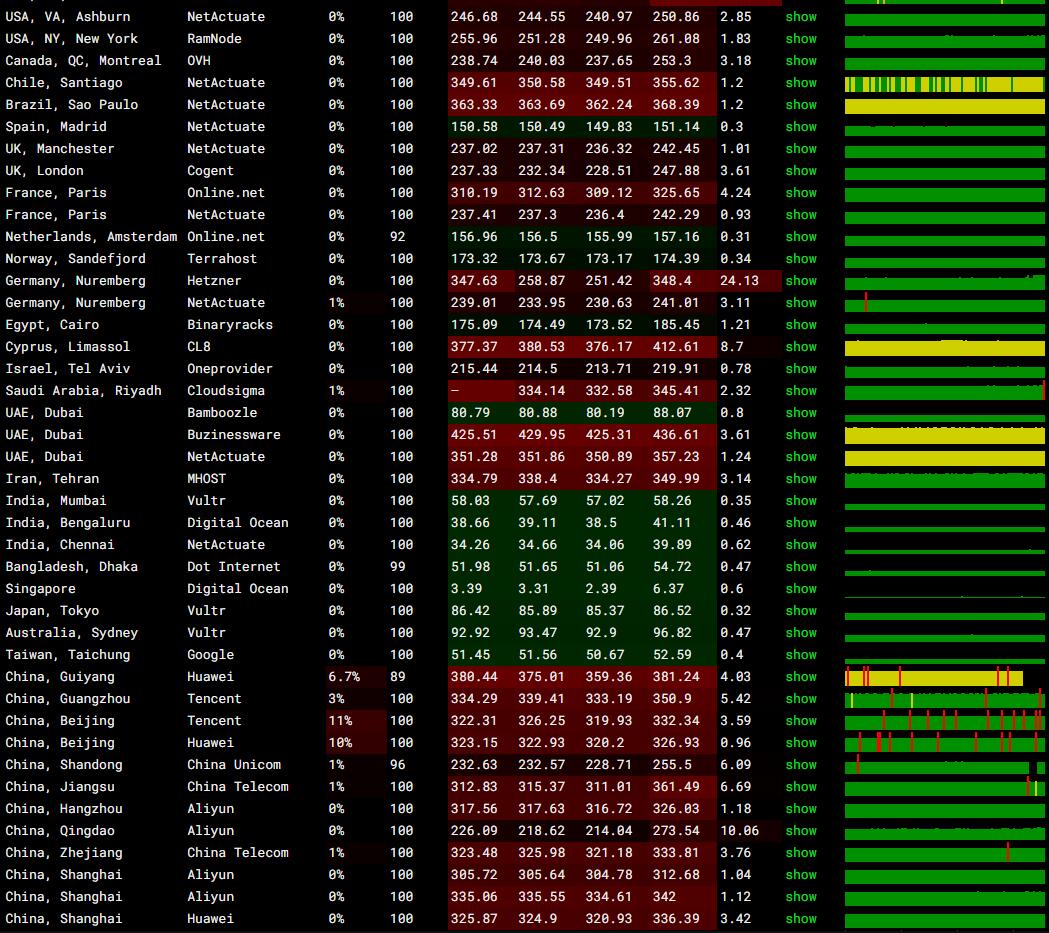Open 'show' for UAE, Dubai Bamboozle
The image size is (1049, 933).
coord(801,413)
